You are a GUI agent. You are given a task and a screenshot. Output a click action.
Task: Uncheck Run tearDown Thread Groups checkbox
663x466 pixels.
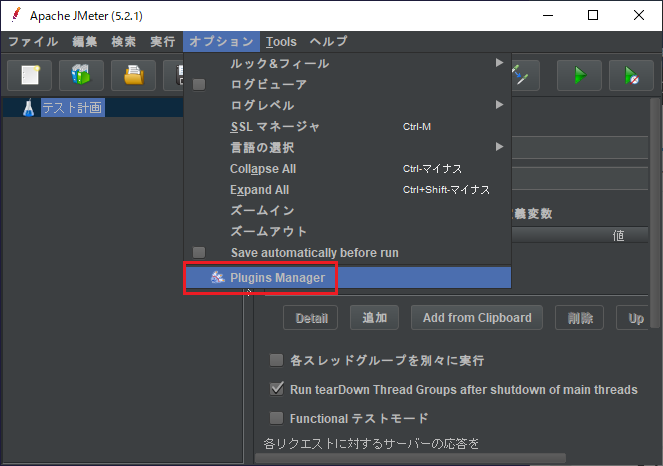coord(277,389)
